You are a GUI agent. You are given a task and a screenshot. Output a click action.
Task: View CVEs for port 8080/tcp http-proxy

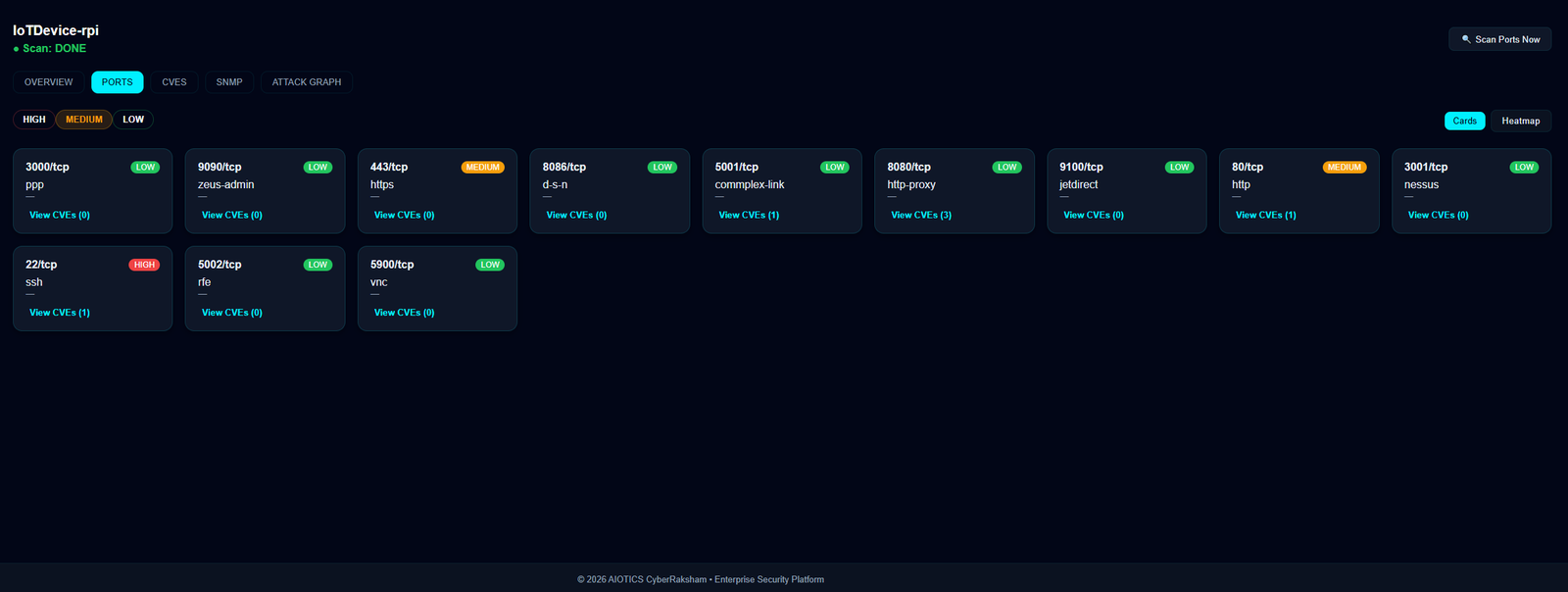[921, 215]
